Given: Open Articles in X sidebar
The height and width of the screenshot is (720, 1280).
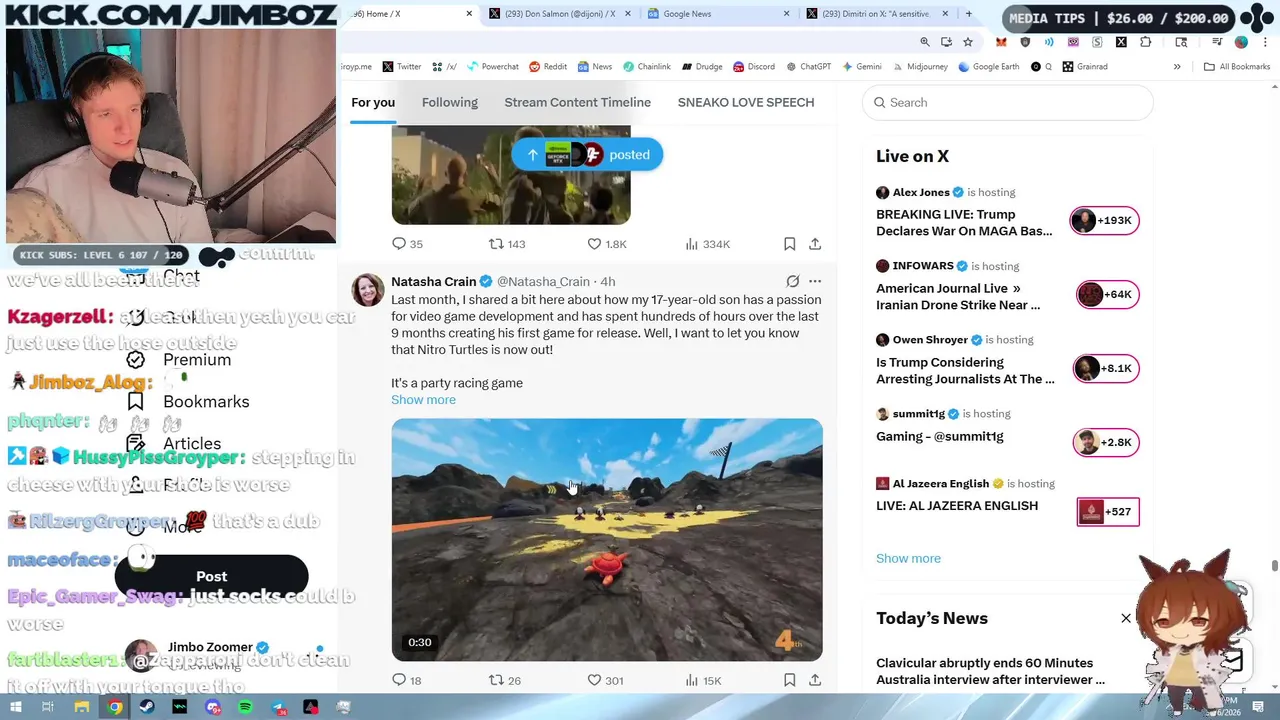Looking at the screenshot, I should pyautogui.click(x=175, y=443).
